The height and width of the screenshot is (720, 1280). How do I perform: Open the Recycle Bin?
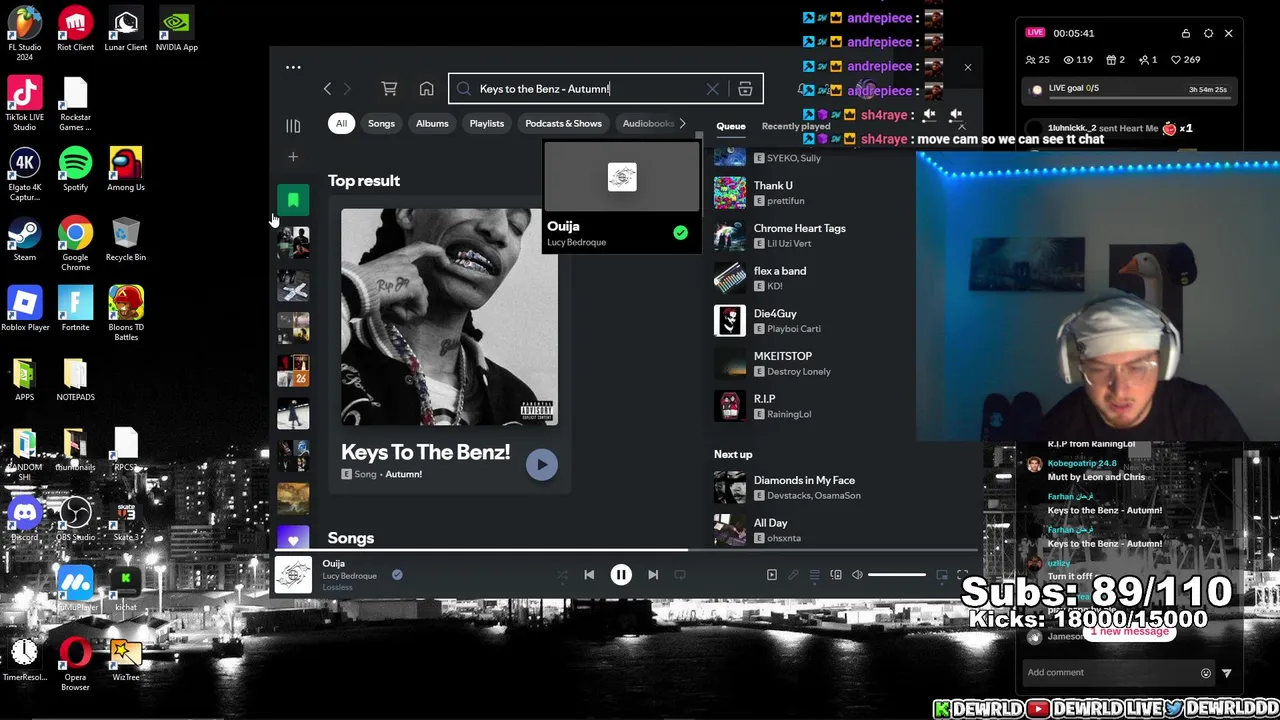126,241
